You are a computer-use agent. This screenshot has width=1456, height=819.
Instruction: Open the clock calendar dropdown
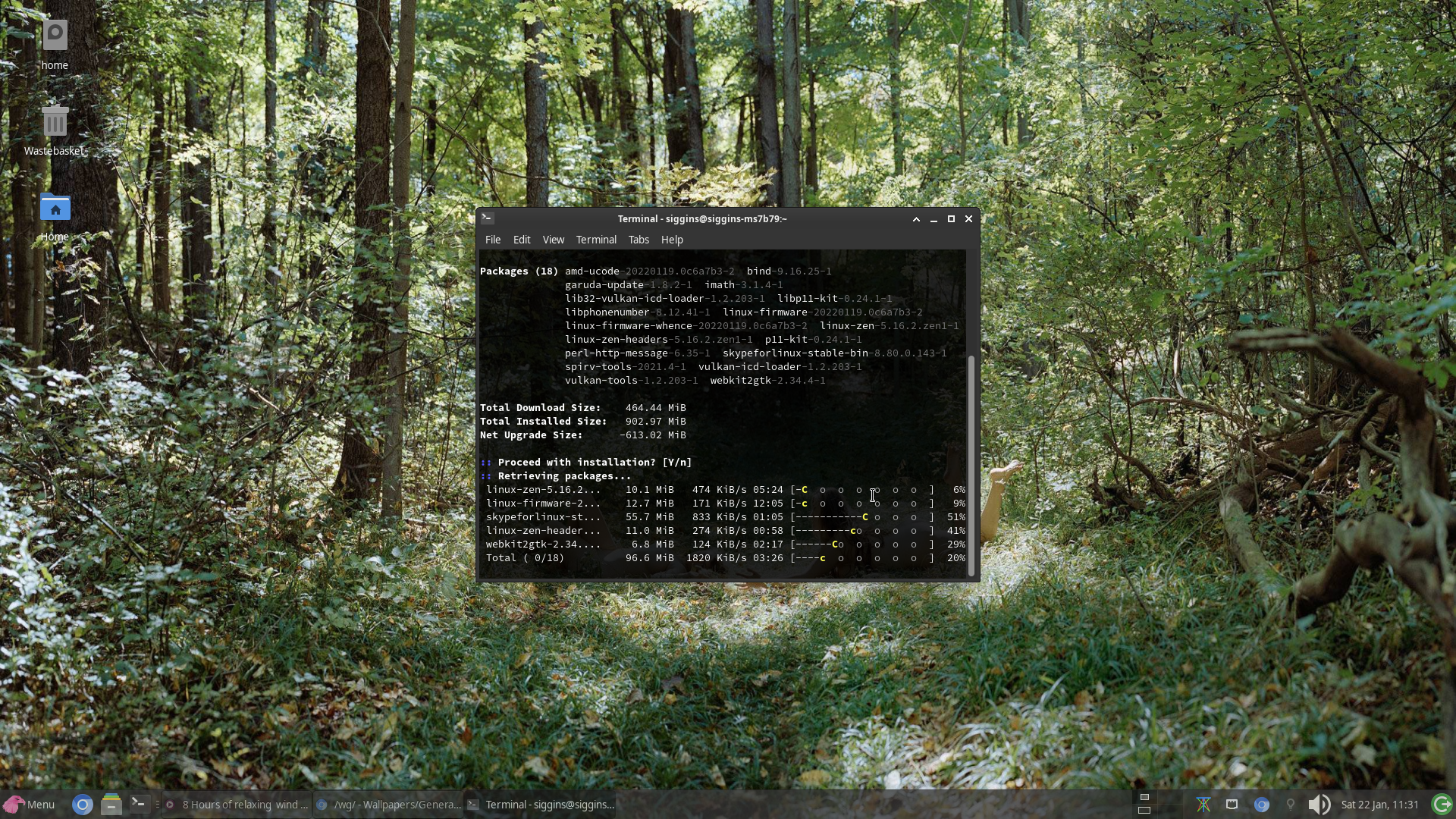[x=1379, y=805]
